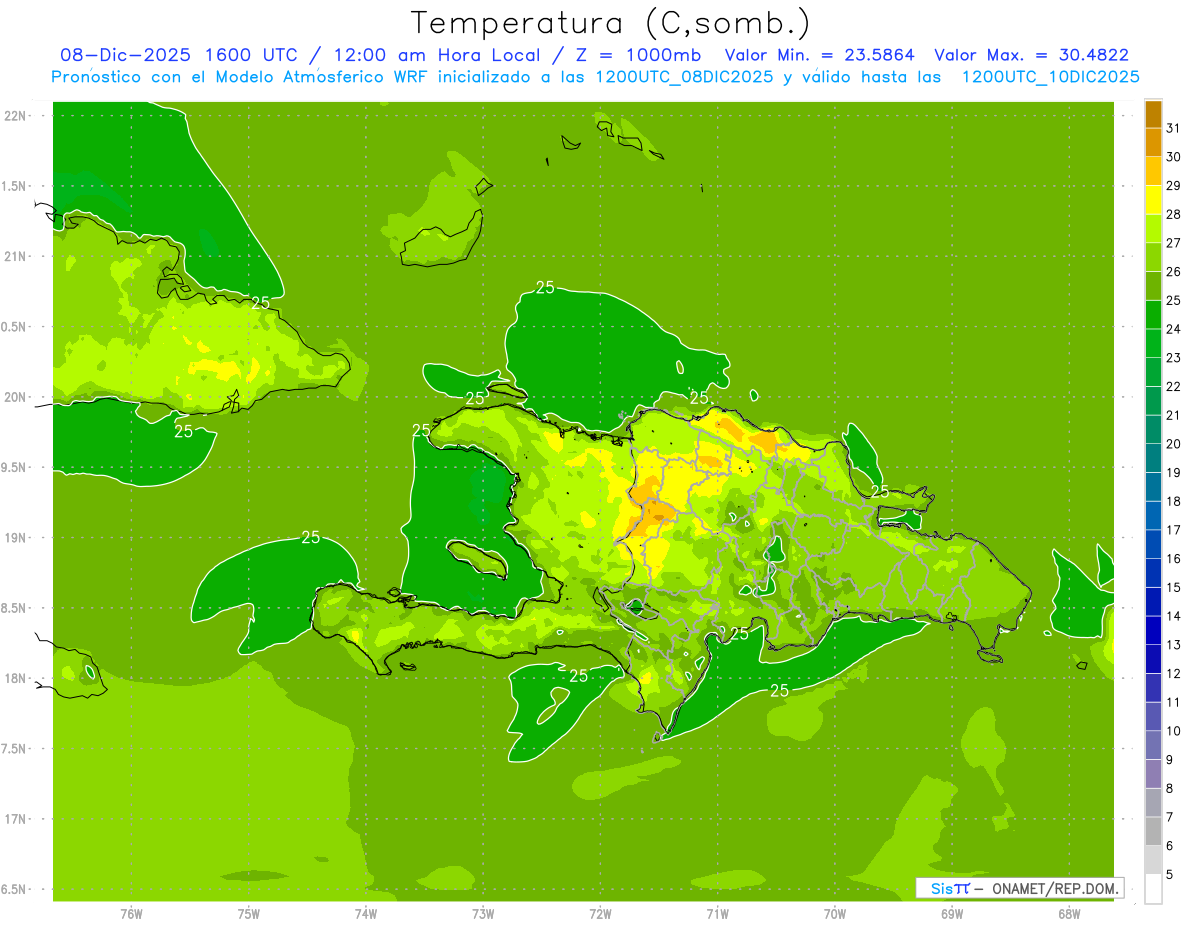Viewport: 1200px width, 927px height.
Task: Select the "Valor Min. = 23.5864" text
Action: pyautogui.click(x=819, y=55)
